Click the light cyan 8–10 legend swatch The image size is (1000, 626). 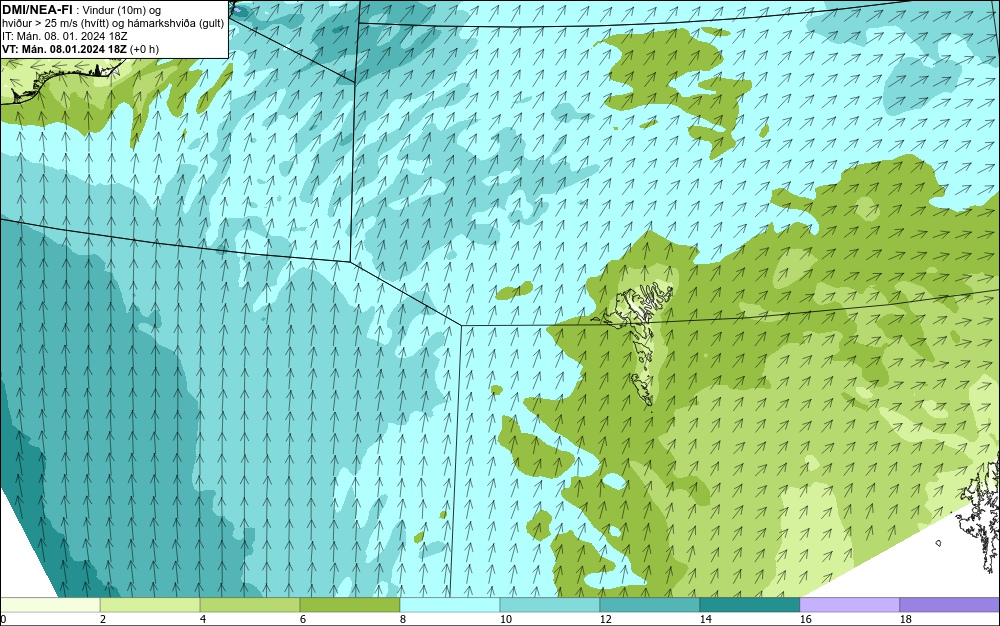tap(450, 605)
